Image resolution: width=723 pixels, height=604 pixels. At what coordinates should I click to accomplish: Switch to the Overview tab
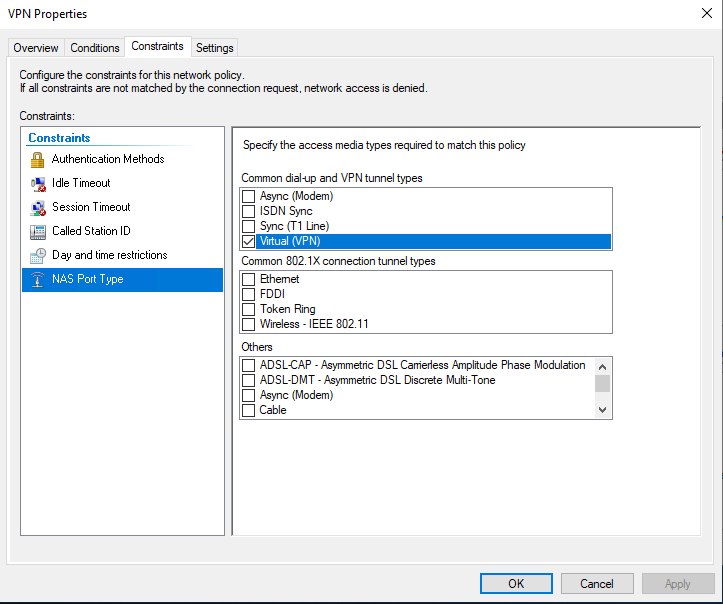[x=36, y=48]
